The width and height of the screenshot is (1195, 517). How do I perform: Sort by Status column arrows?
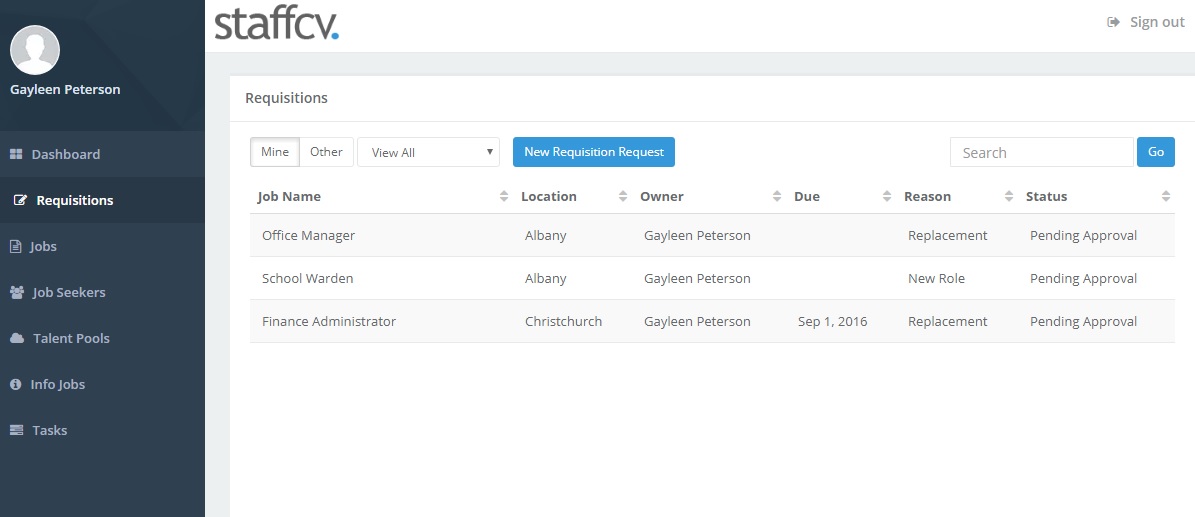1165,197
